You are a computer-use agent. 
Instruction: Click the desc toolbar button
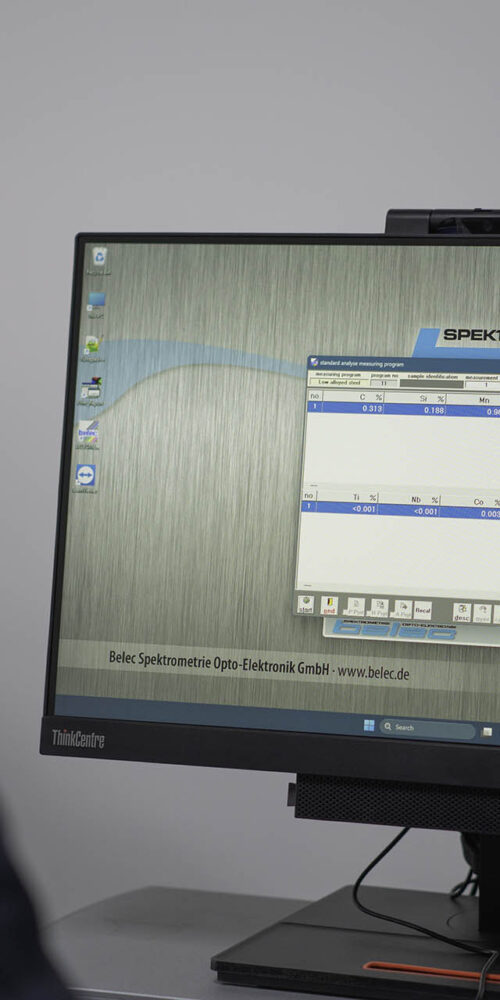point(462,612)
